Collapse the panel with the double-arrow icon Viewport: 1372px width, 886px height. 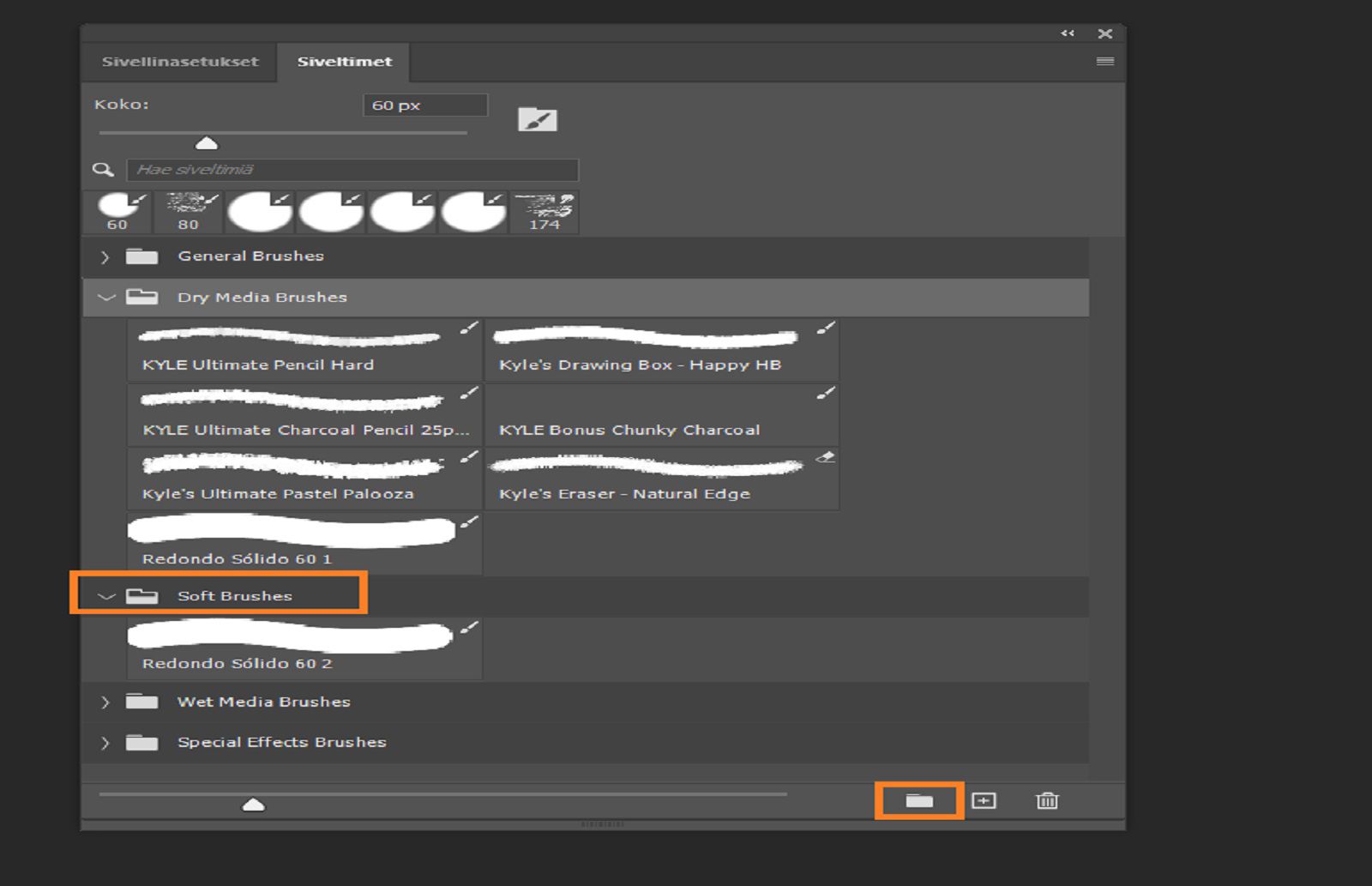1068,33
